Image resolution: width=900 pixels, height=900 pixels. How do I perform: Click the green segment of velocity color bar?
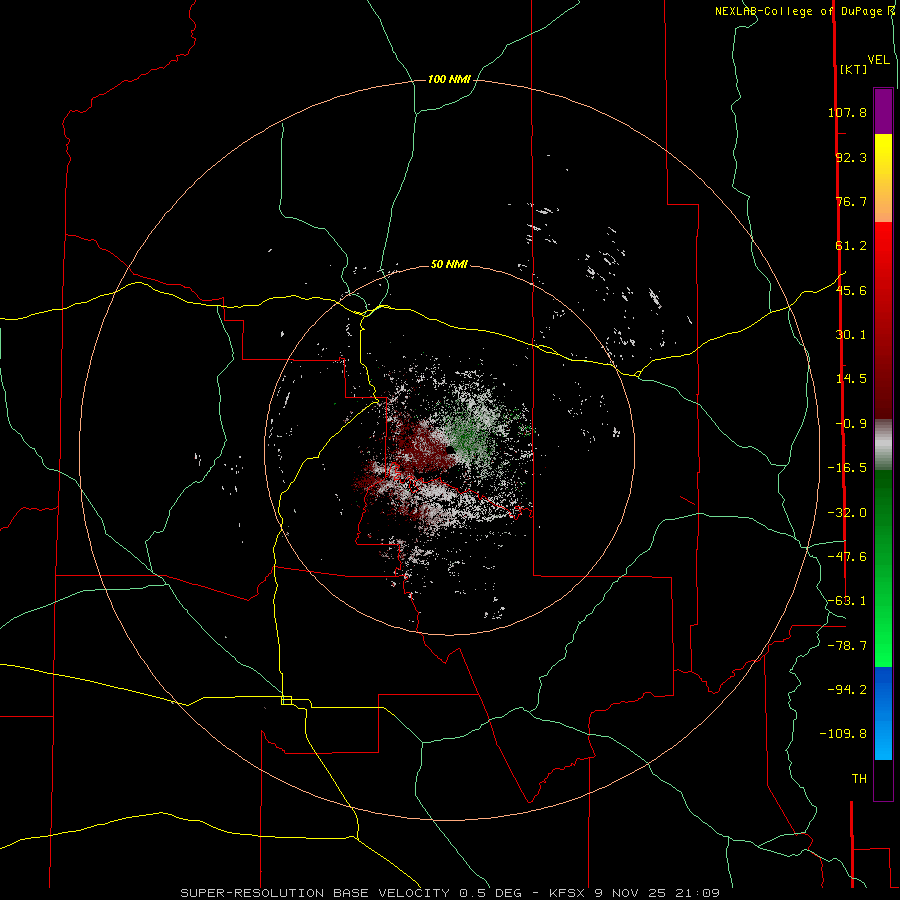[883, 568]
